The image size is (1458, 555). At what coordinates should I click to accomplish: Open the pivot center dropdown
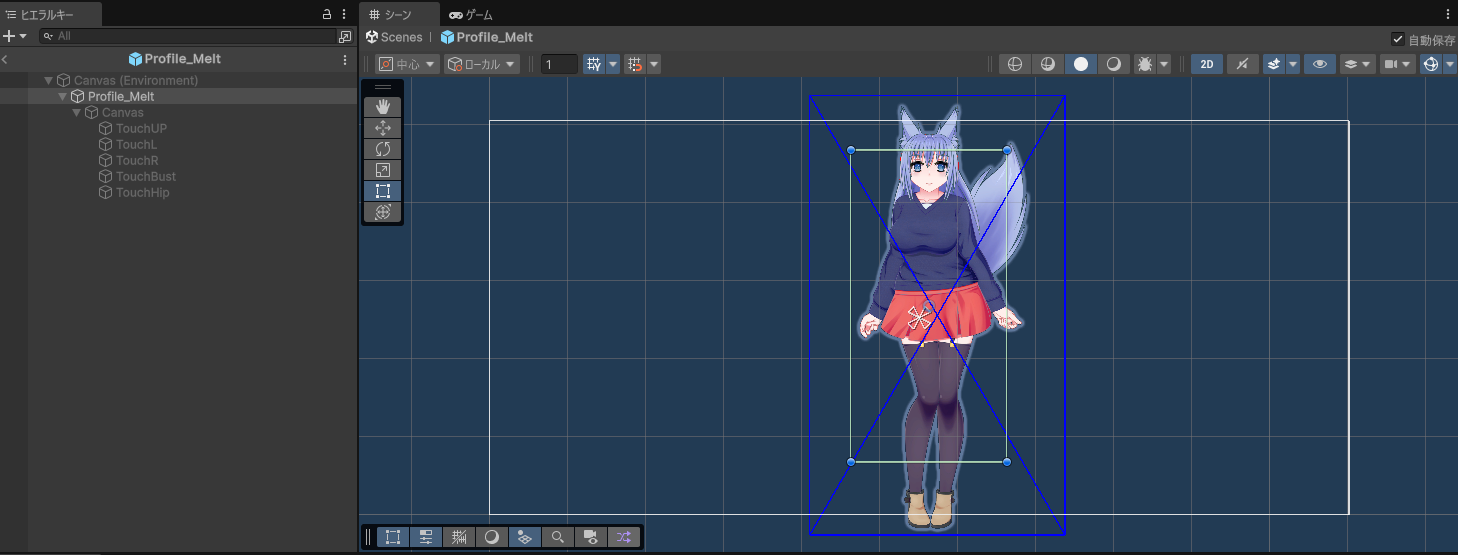pos(408,64)
